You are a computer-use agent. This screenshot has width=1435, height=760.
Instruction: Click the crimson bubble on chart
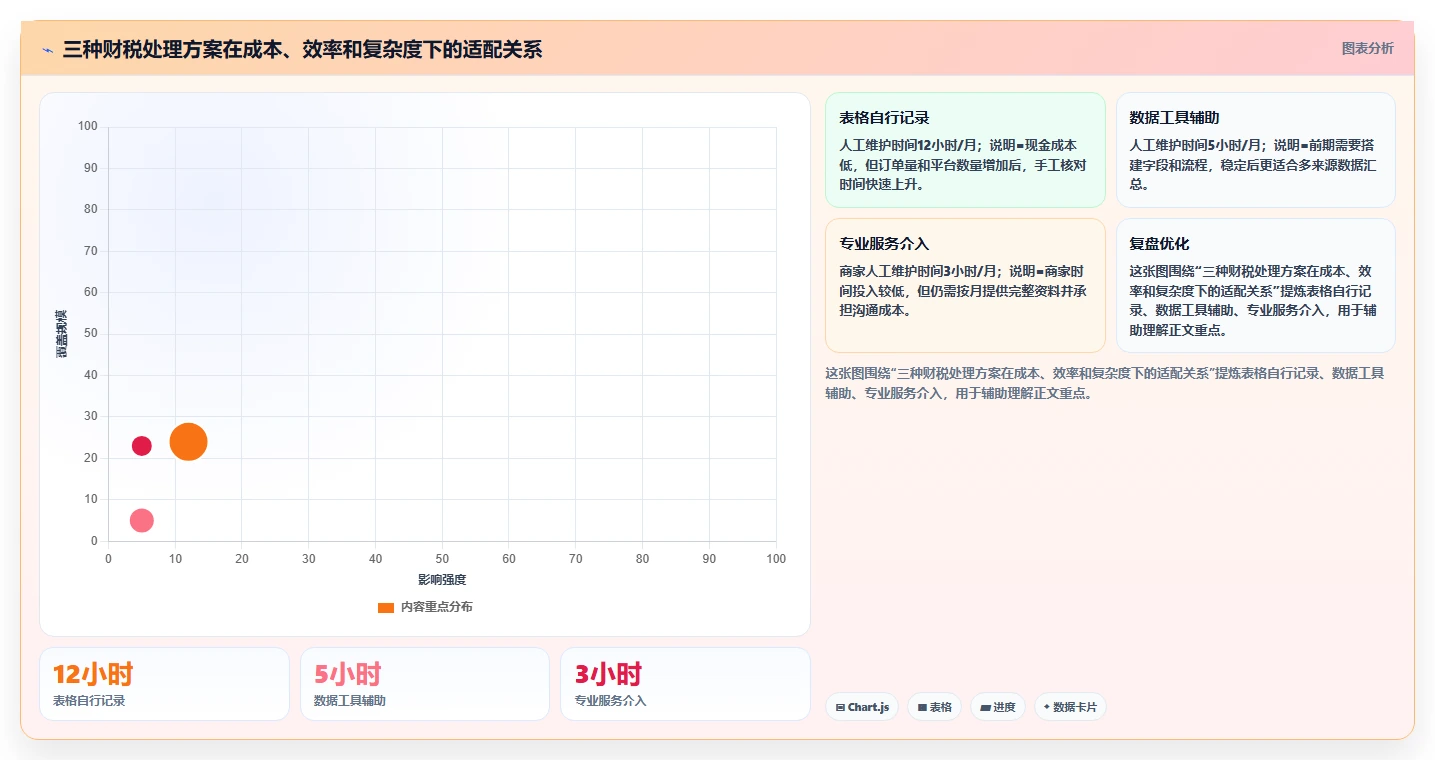point(142,445)
